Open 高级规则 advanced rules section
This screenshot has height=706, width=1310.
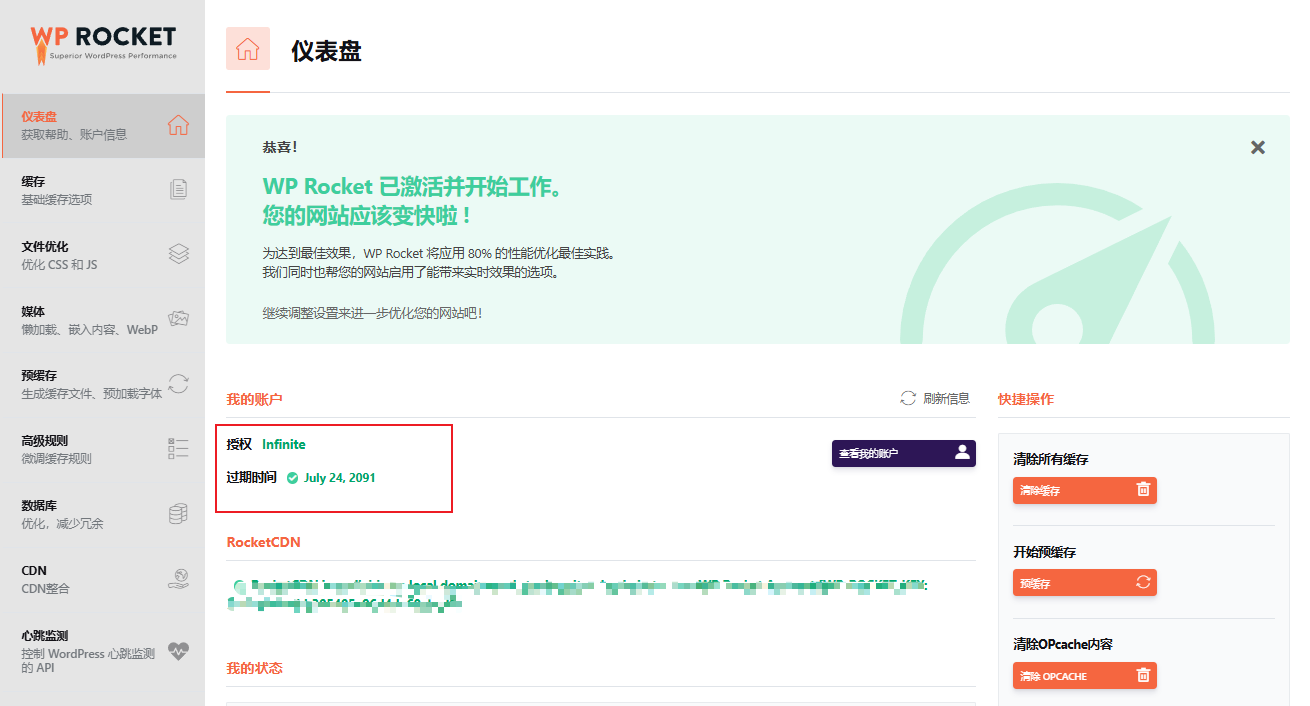(102, 449)
